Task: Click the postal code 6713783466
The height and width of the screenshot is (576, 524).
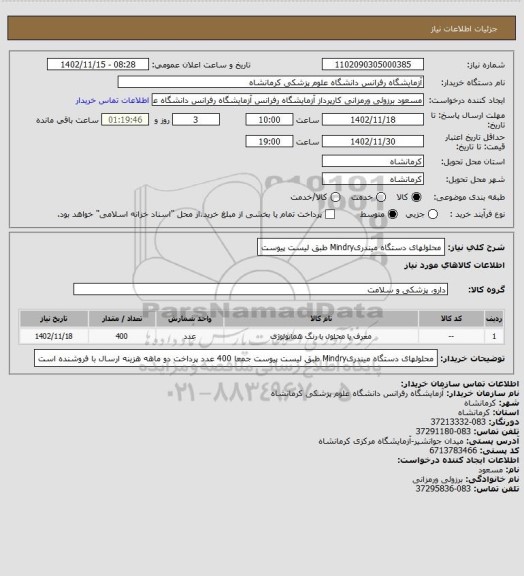Action: (x=453, y=451)
